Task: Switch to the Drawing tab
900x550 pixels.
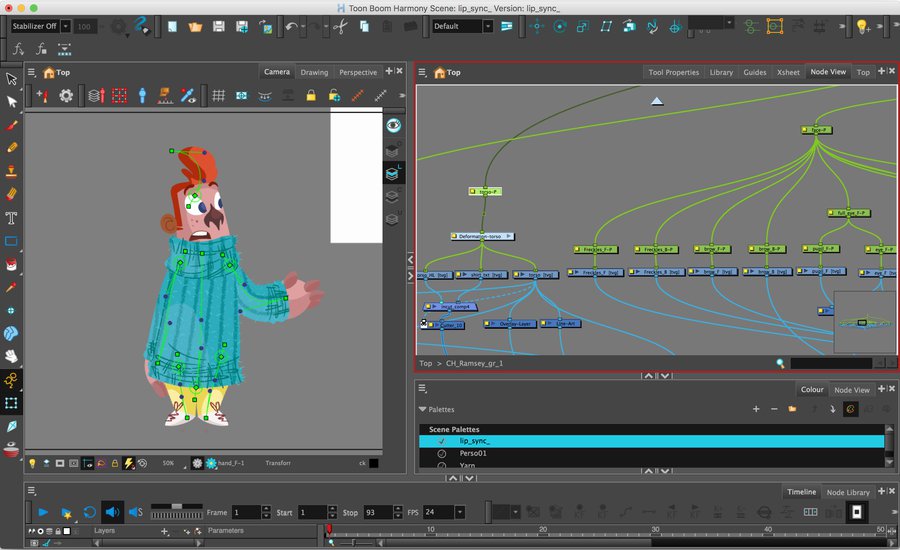Action: click(314, 72)
